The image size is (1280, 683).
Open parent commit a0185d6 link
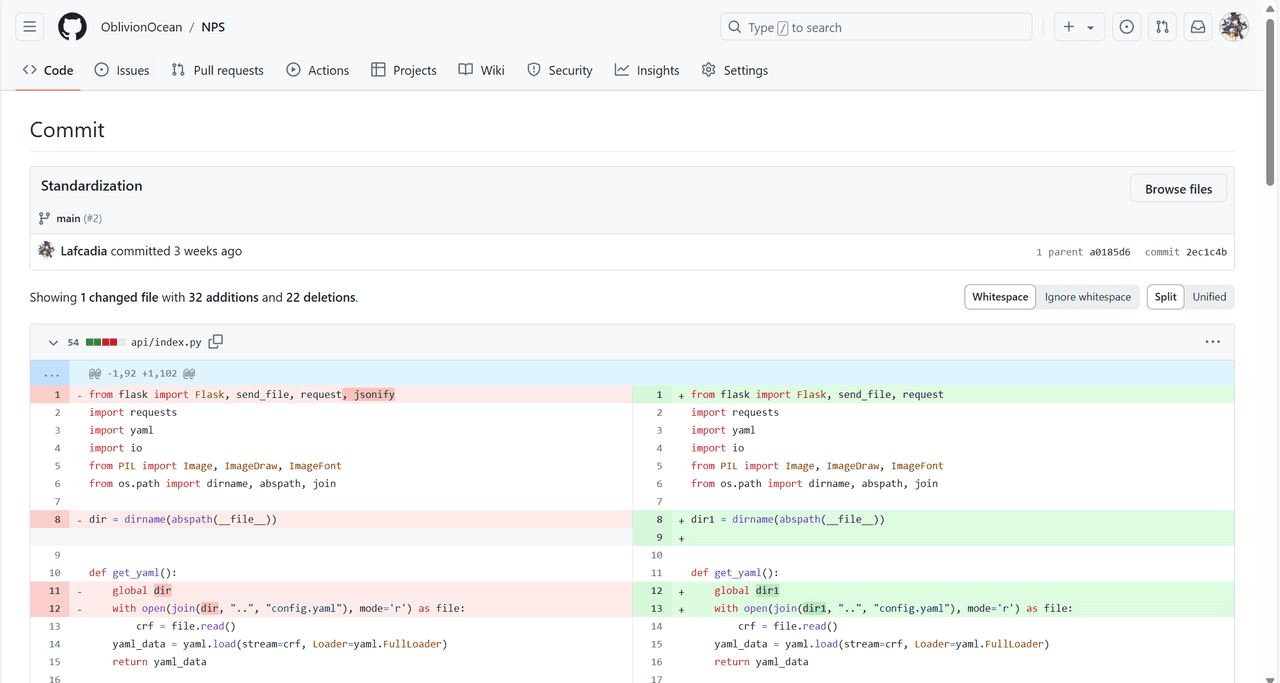(x=1110, y=252)
